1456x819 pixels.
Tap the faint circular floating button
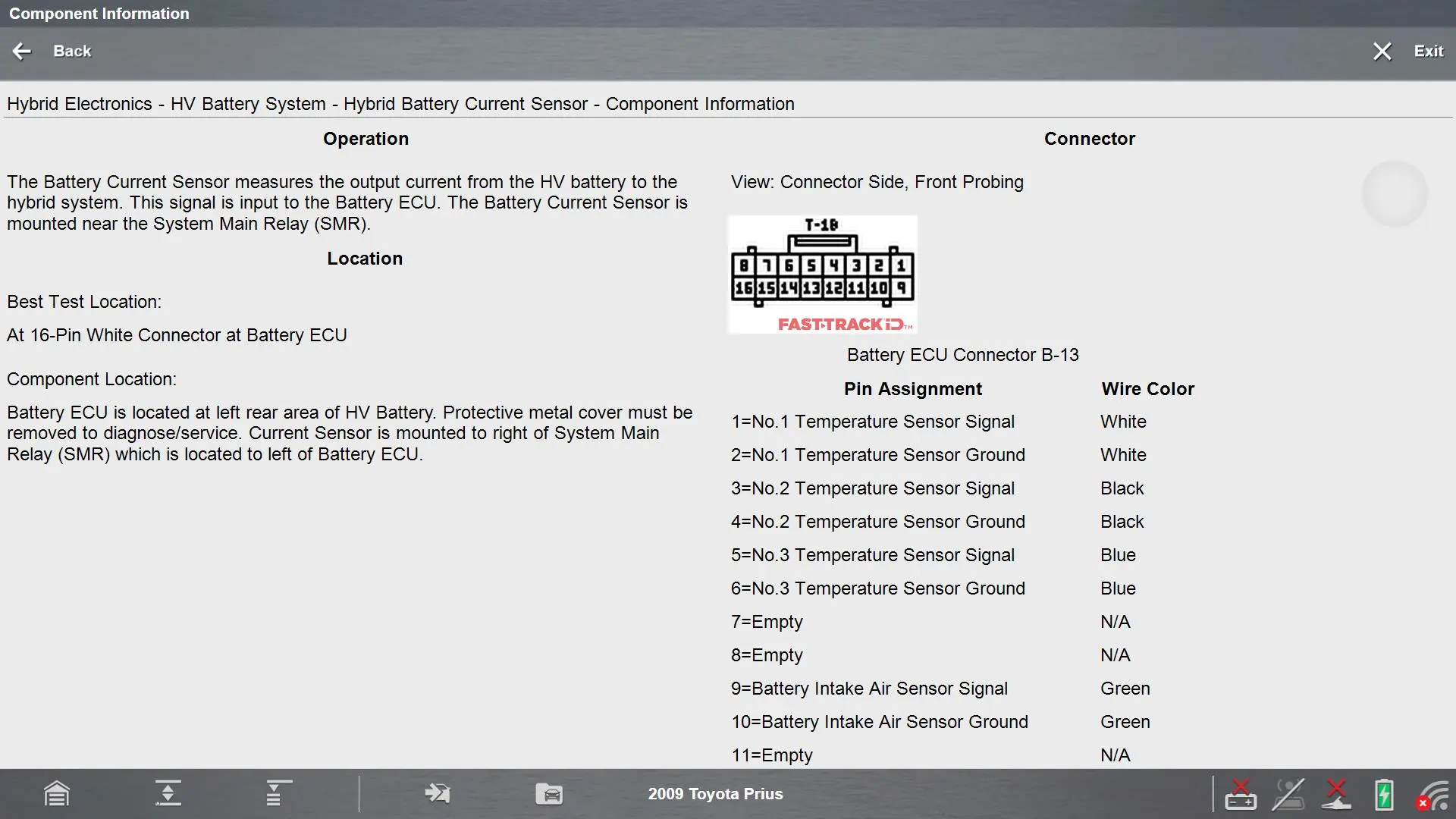pos(1394,193)
